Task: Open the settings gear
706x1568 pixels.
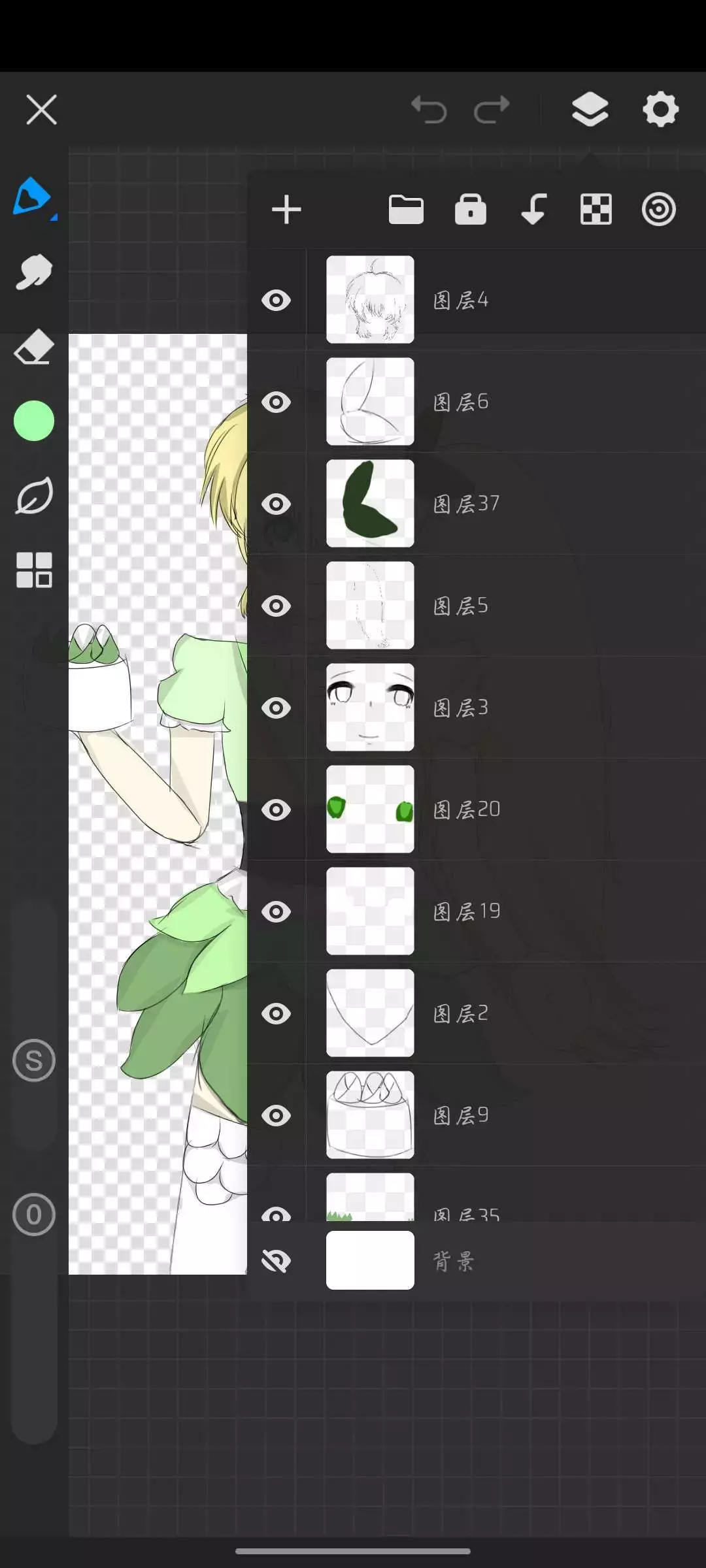Action: [x=660, y=109]
